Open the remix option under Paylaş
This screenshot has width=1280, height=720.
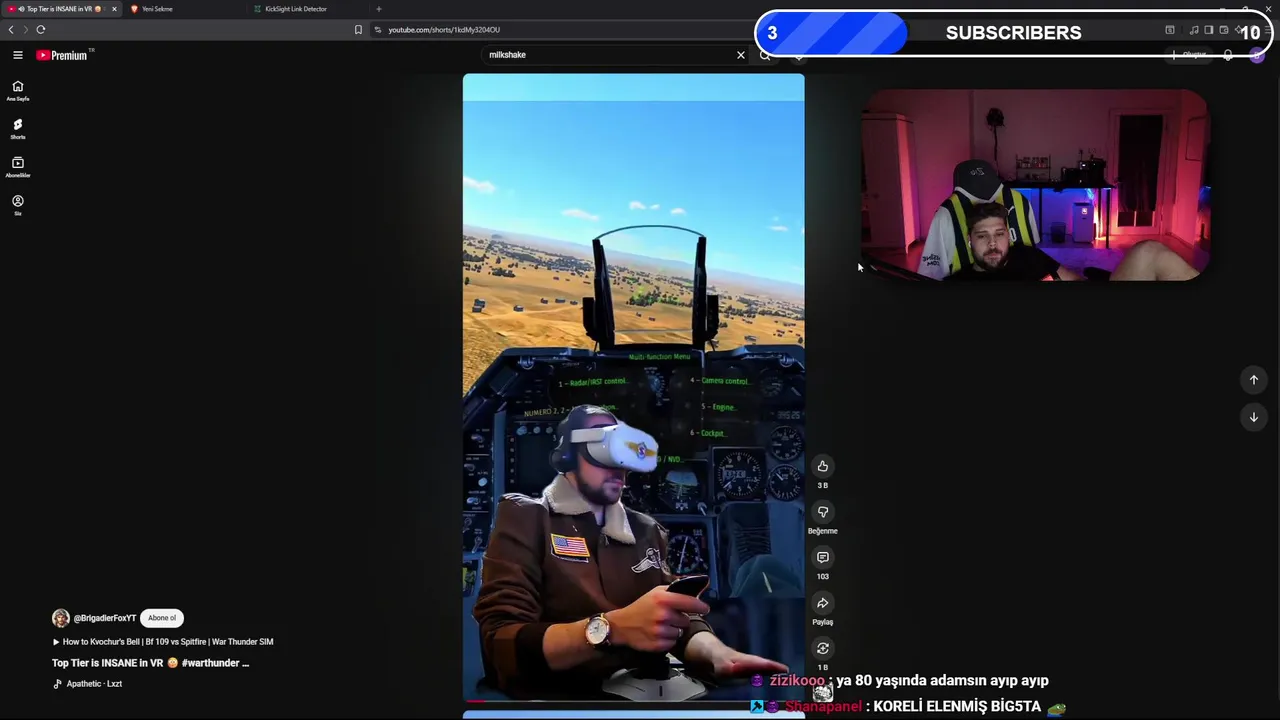coord(822,648)
